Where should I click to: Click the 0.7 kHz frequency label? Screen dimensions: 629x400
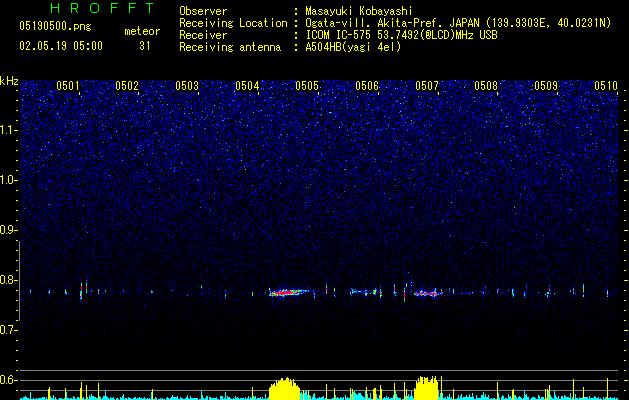(8, 330)
